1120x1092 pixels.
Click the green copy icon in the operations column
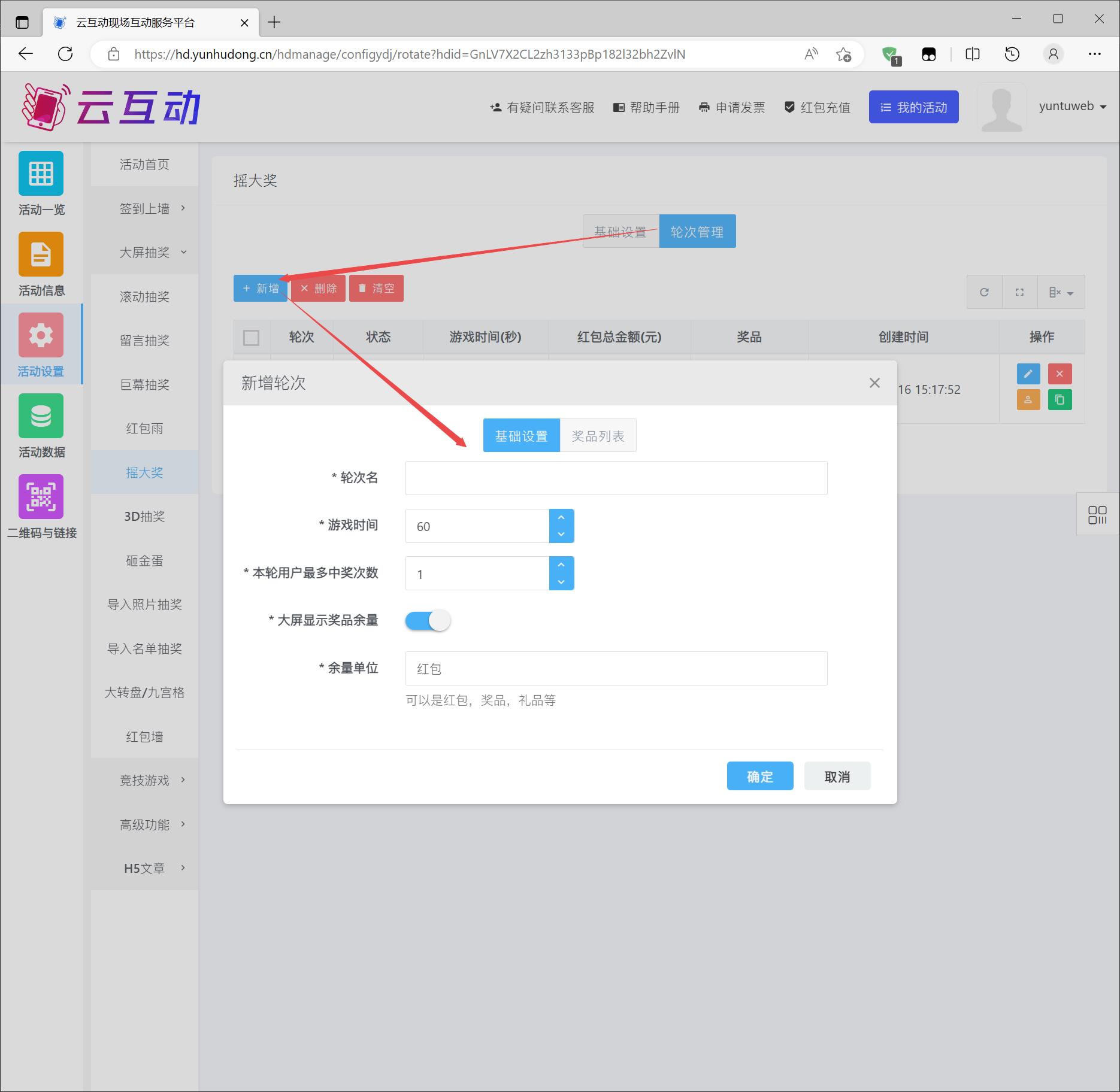pos(1060,399)
